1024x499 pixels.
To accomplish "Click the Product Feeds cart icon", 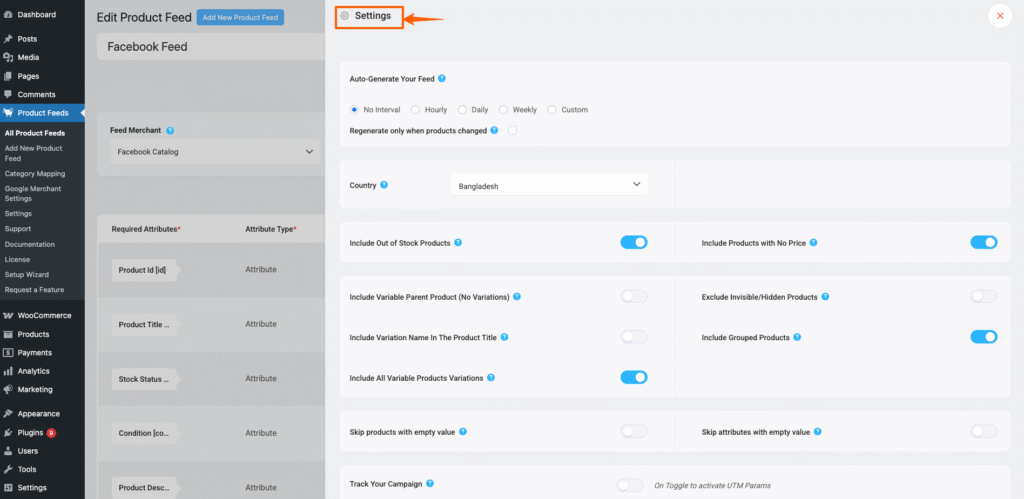I will [8, 113].
